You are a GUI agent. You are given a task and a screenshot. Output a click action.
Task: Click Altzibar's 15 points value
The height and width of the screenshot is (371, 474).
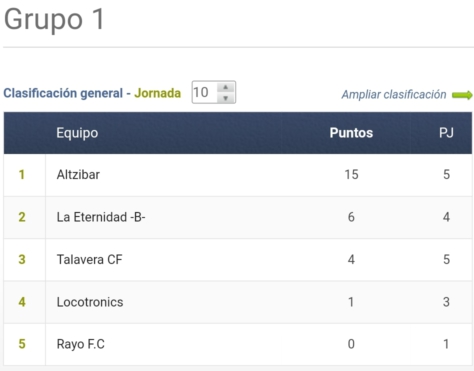(351, 175)
